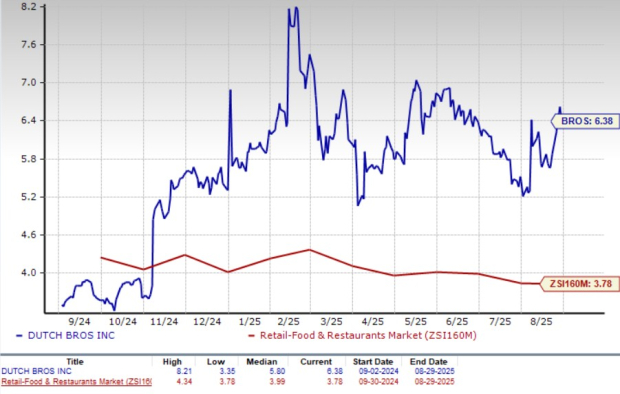Click the 4.0 y-axis label
Image resolution: width=620 pixels, height=394 pixels.
coord(28,273)
